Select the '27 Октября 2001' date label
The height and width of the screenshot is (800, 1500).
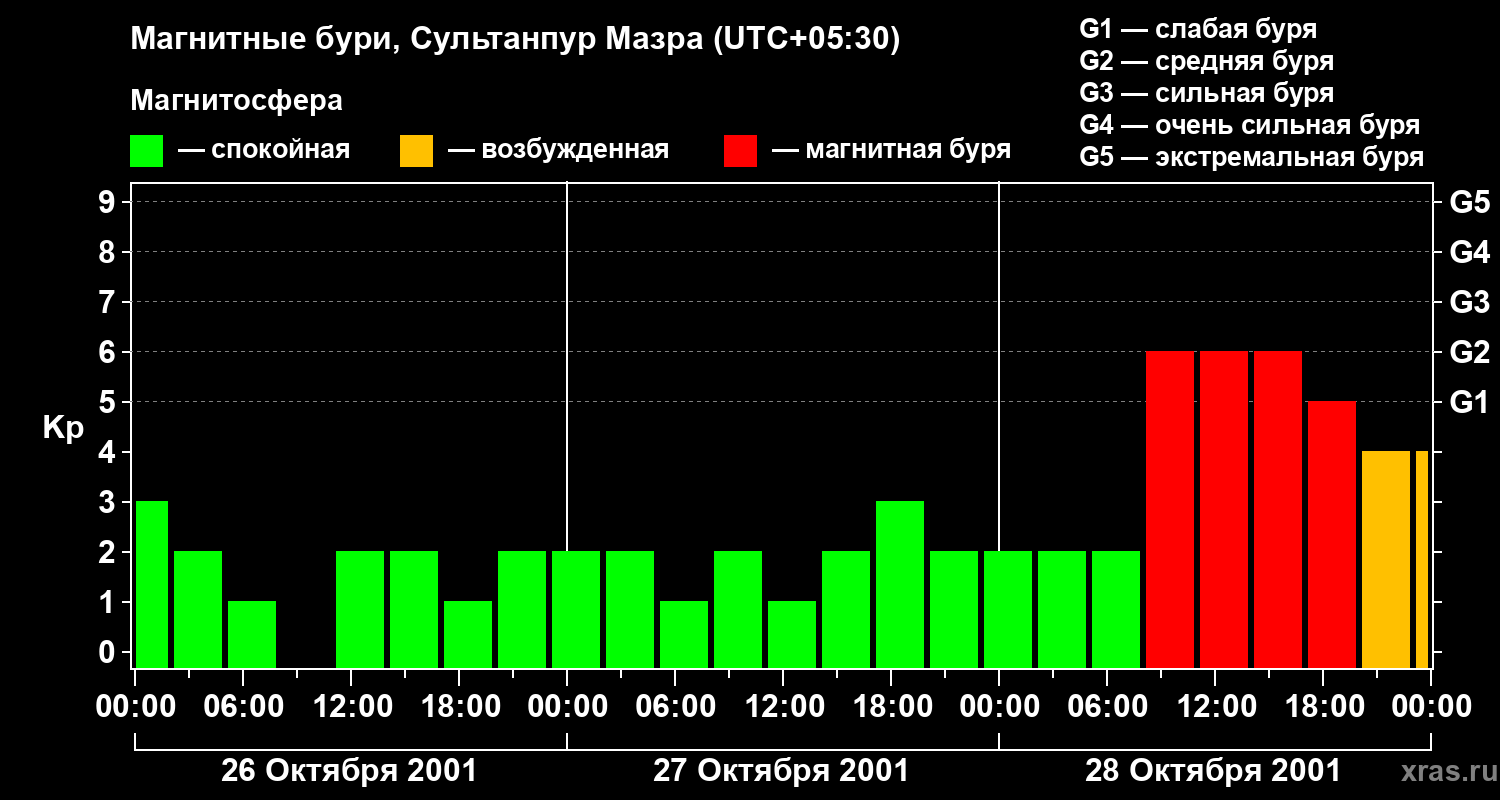[x=781, y=771]
